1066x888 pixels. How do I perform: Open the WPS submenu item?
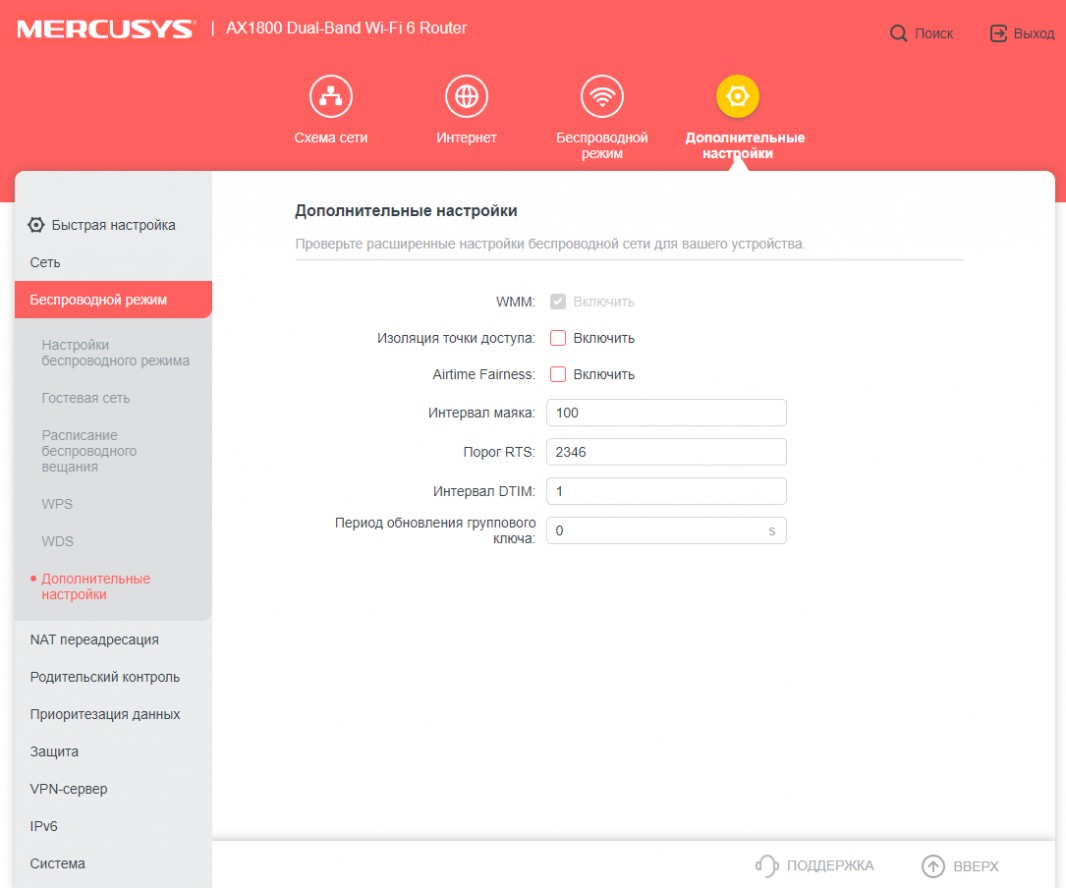coord(57,504)
